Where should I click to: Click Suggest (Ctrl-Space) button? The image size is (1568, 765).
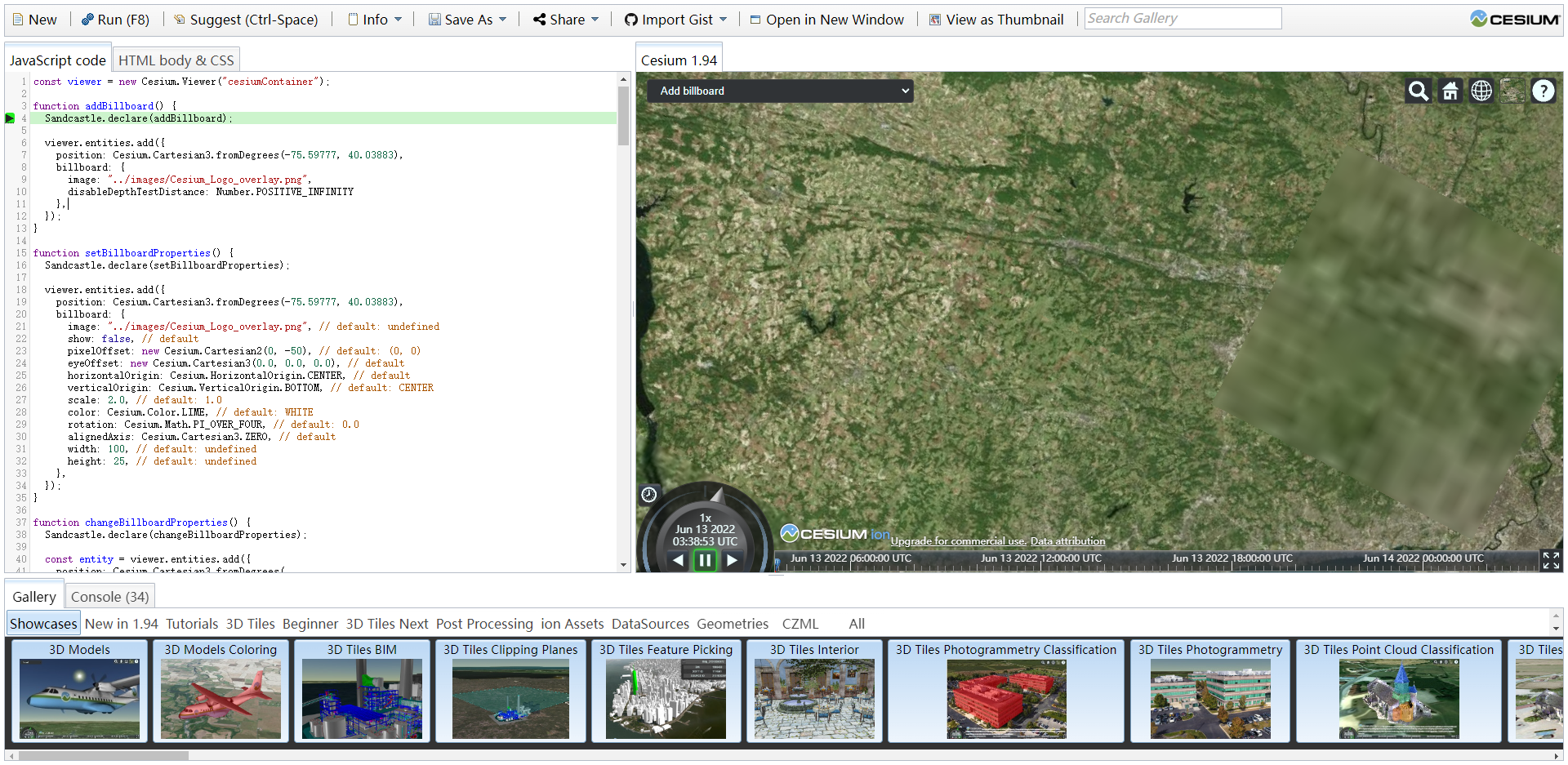pos(246,20)
